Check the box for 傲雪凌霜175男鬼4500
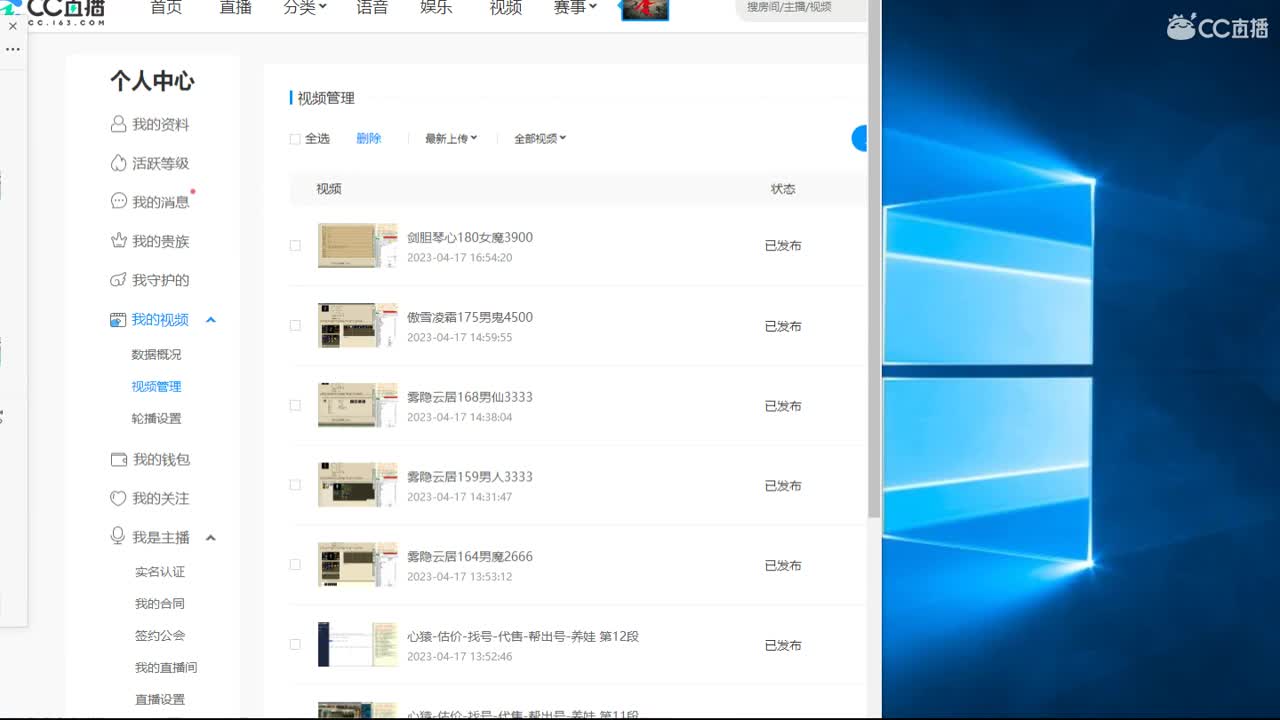 [295, 325]
